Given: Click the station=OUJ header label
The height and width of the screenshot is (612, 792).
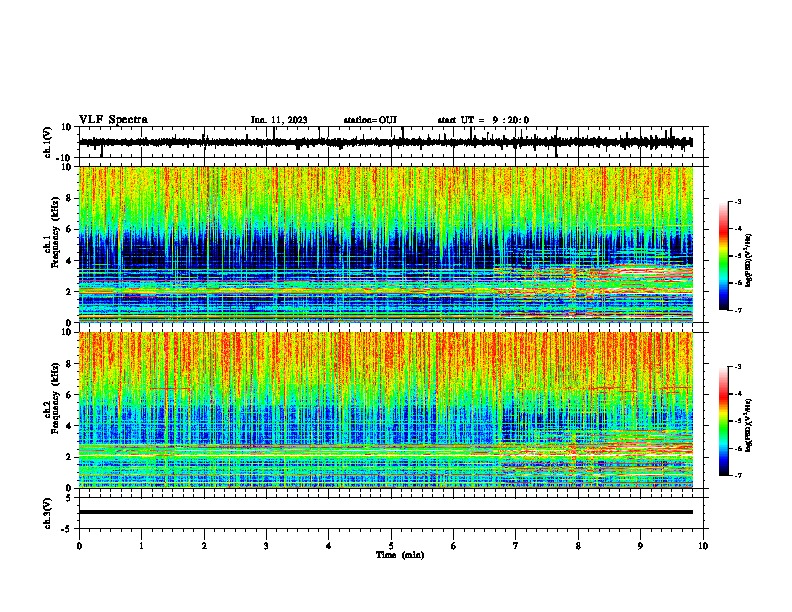Looking at the screenshot, I should click(370, 120).
